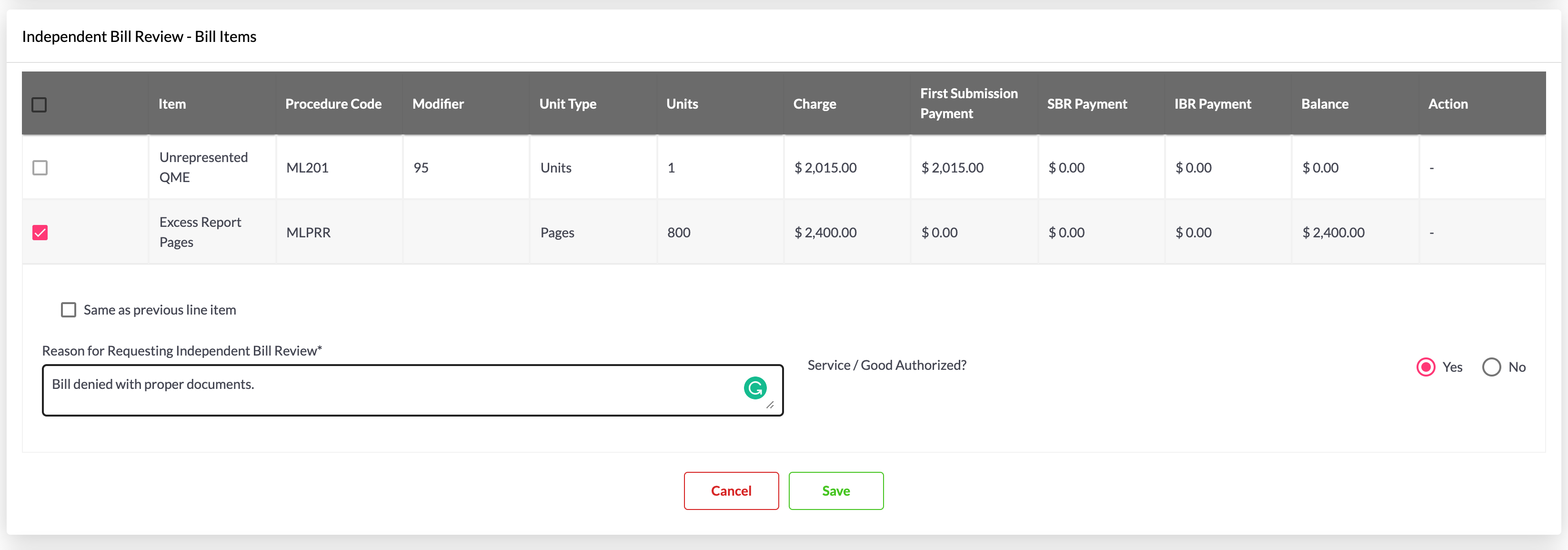Select No for Service / Good Authorized

[1491, 367]
